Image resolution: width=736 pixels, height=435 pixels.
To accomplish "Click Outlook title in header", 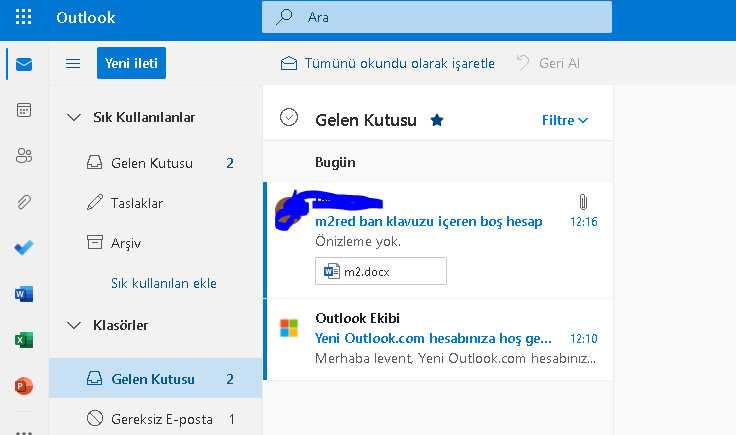I will point(86,17).
